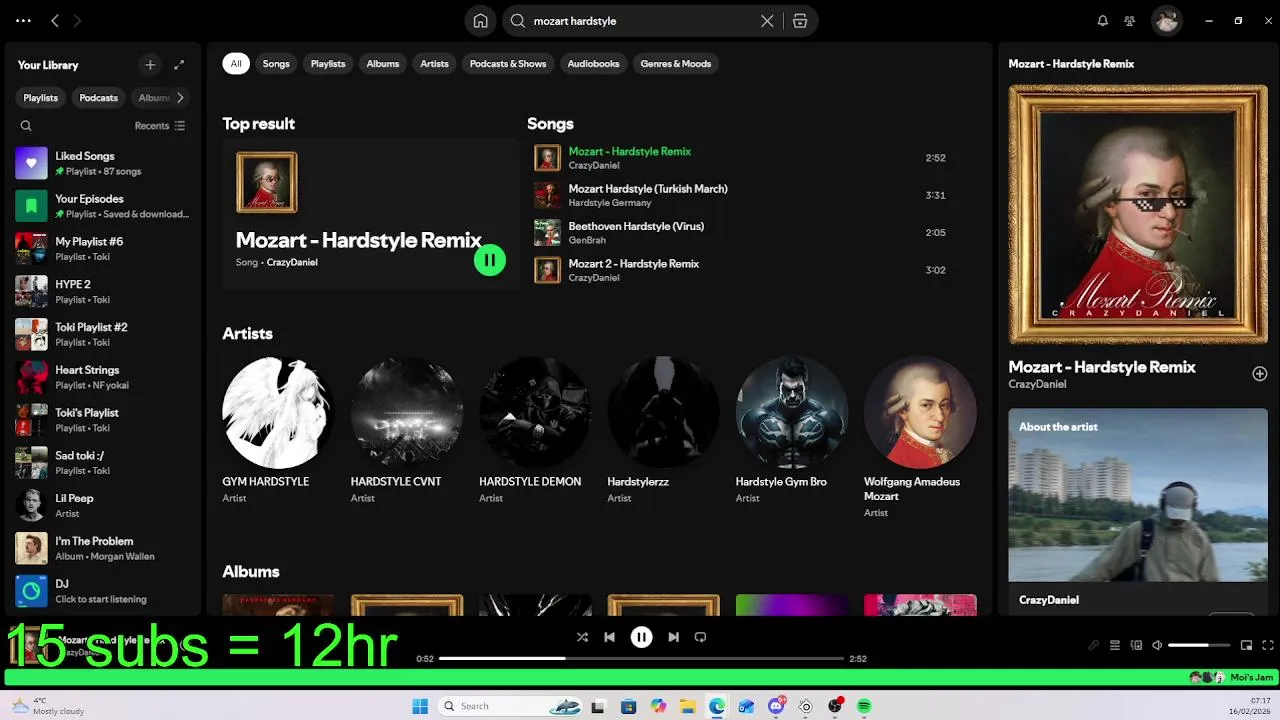Show more library filters with chevron
Viewport: 1280px width, 720px height.
point(180,98)
